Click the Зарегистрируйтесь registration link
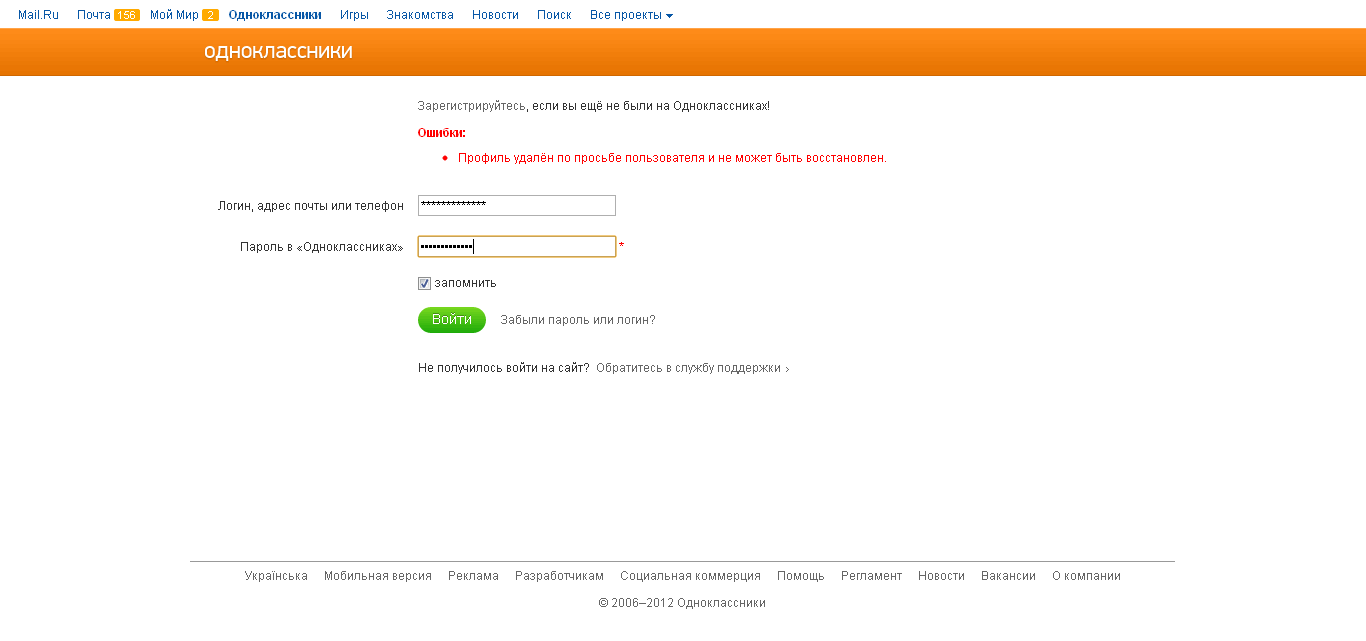The image size is (1366, 641). tap(471, 105)
